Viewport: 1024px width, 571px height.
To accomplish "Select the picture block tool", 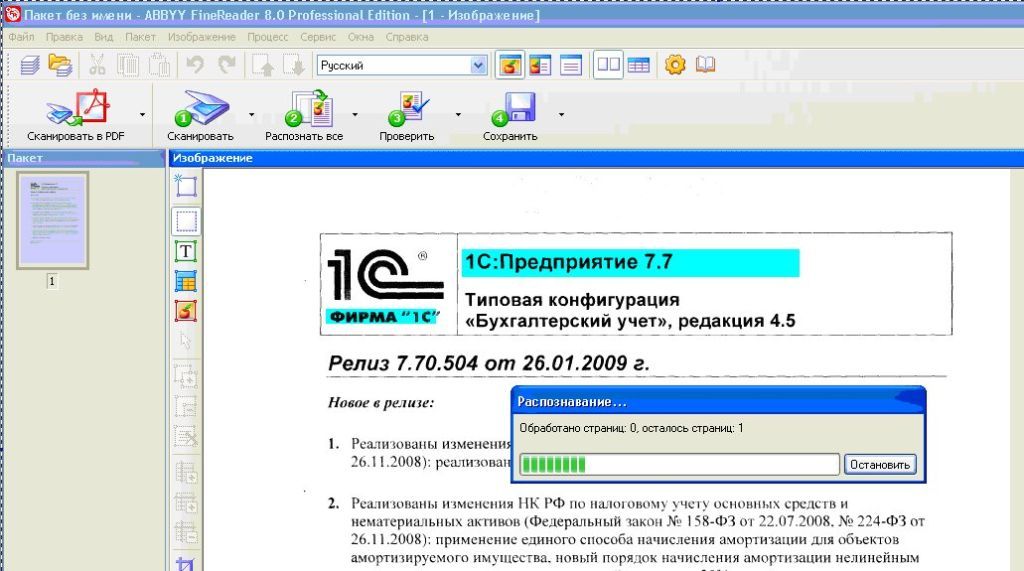I will 186,311.
